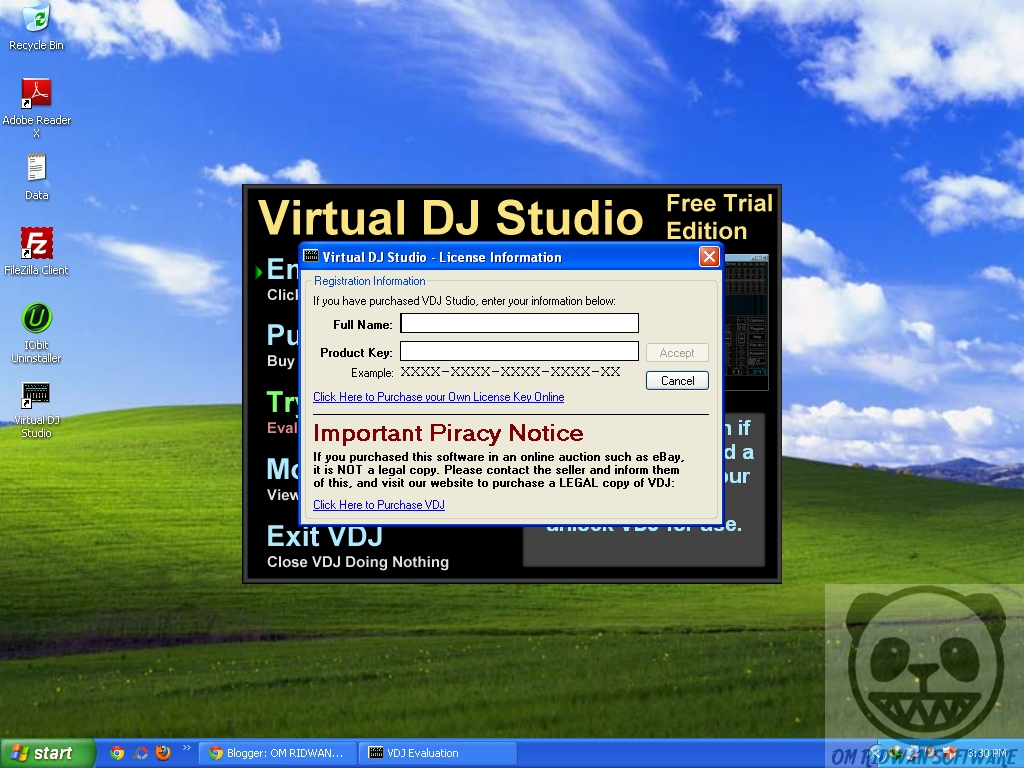This screenshot has width=1024, height=768.
Task: Expand the quick launch chevron on the taskbar
Action: click(187, 748)
